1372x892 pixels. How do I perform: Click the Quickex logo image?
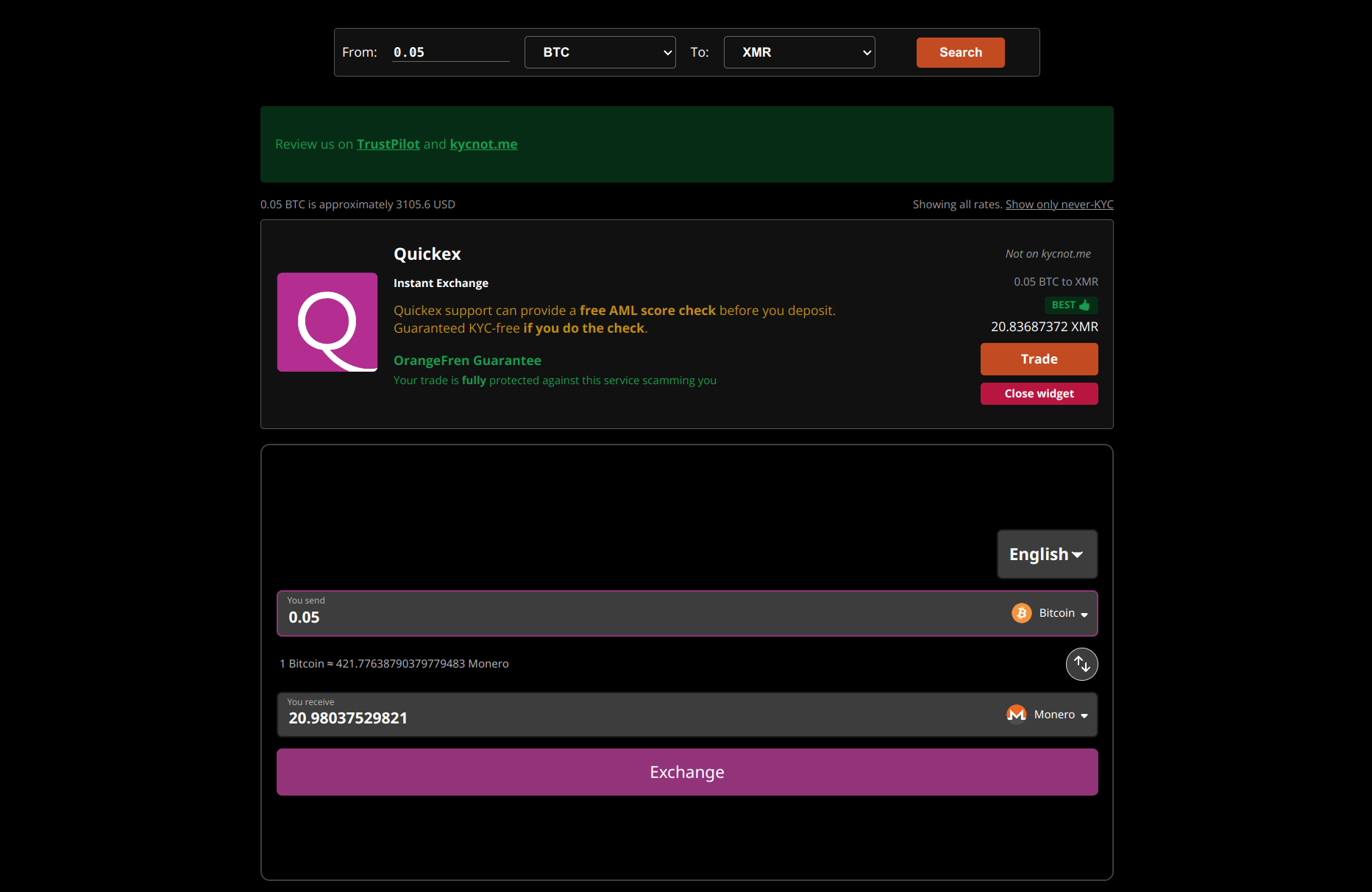pos(327,322)
